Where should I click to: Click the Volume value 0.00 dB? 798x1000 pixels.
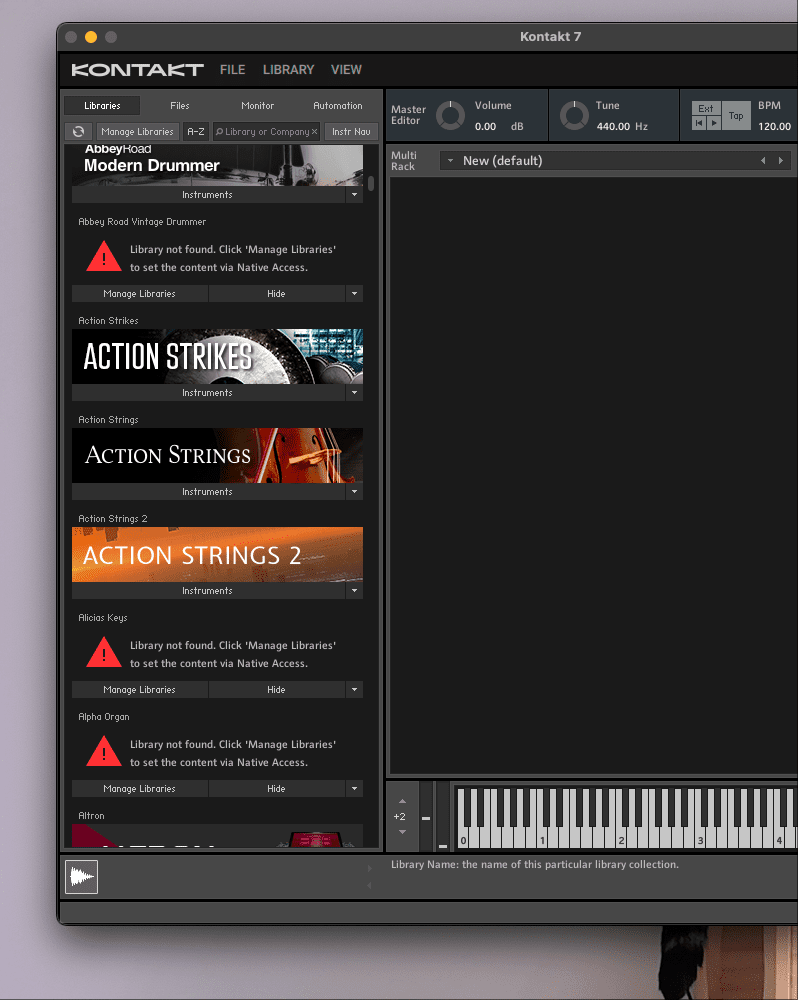[499, 126]
